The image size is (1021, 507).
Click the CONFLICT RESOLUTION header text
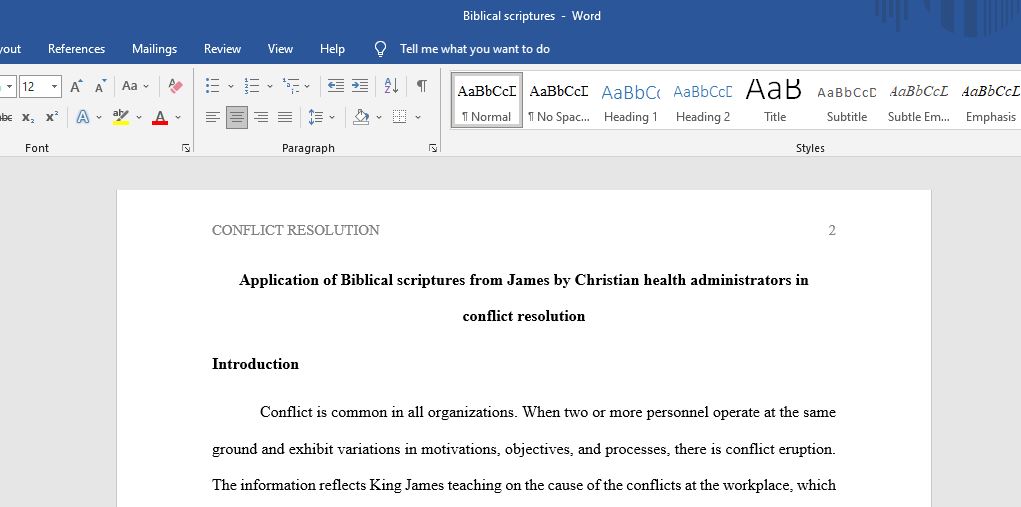pyautogui.click(x=296, y=230)
